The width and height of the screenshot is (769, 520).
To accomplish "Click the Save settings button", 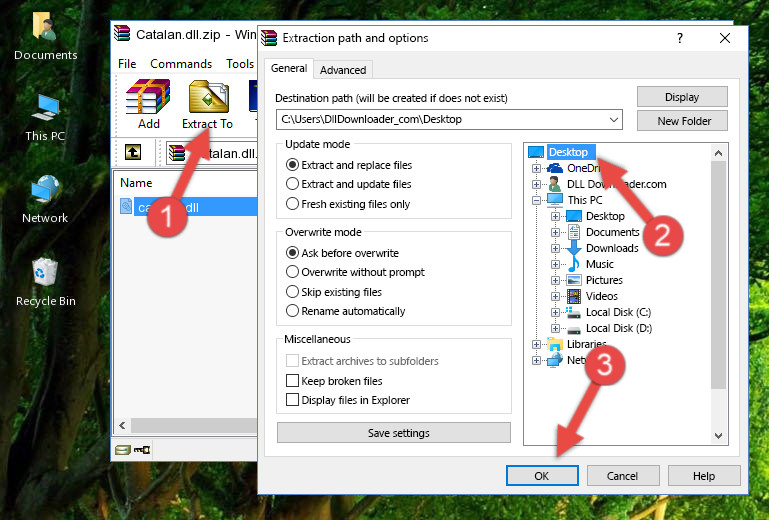I will 393,433.
